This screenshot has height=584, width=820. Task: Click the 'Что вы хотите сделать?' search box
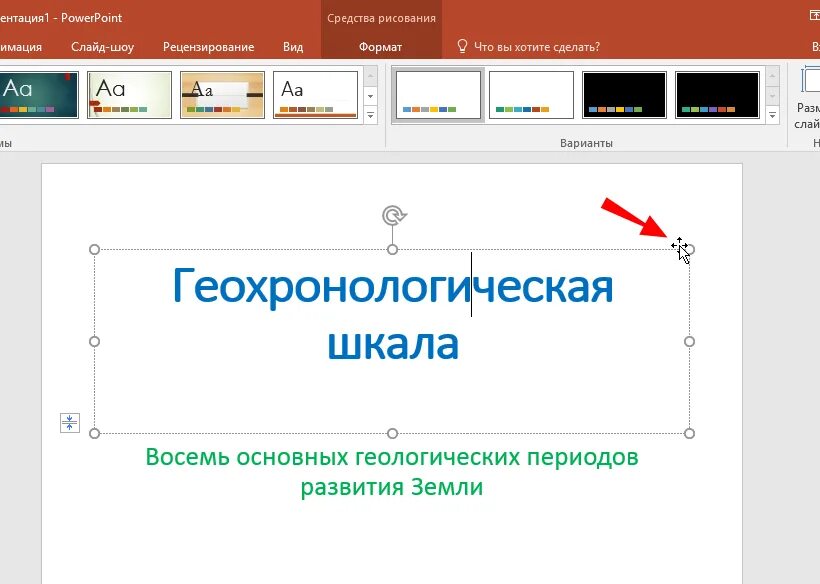(x=537, y=47)
